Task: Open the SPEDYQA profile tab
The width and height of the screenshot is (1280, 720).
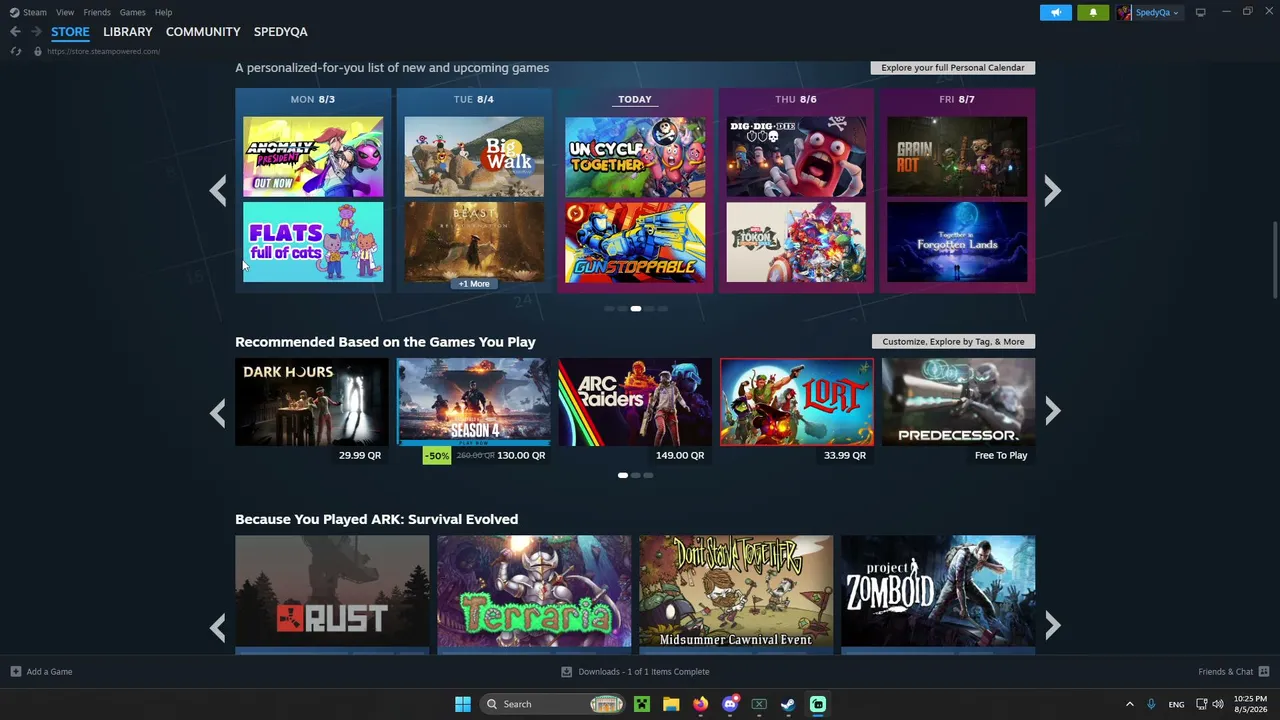Action: [x=281, y=32]
